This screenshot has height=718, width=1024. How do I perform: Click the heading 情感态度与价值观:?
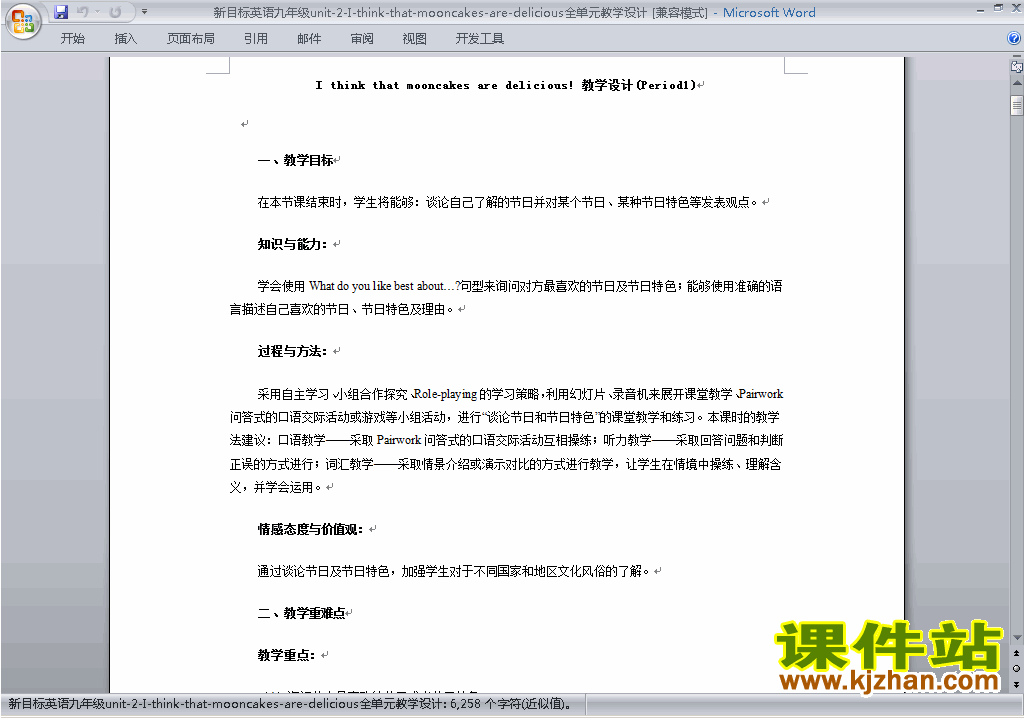tap(310, 529)
